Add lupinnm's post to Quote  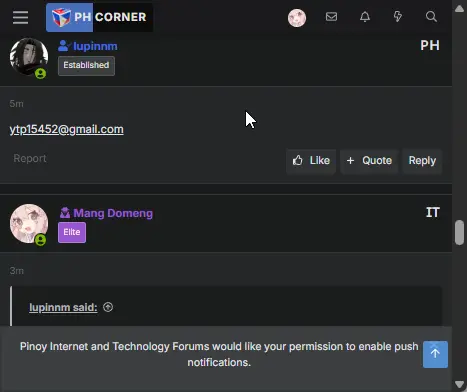[369, 161]
